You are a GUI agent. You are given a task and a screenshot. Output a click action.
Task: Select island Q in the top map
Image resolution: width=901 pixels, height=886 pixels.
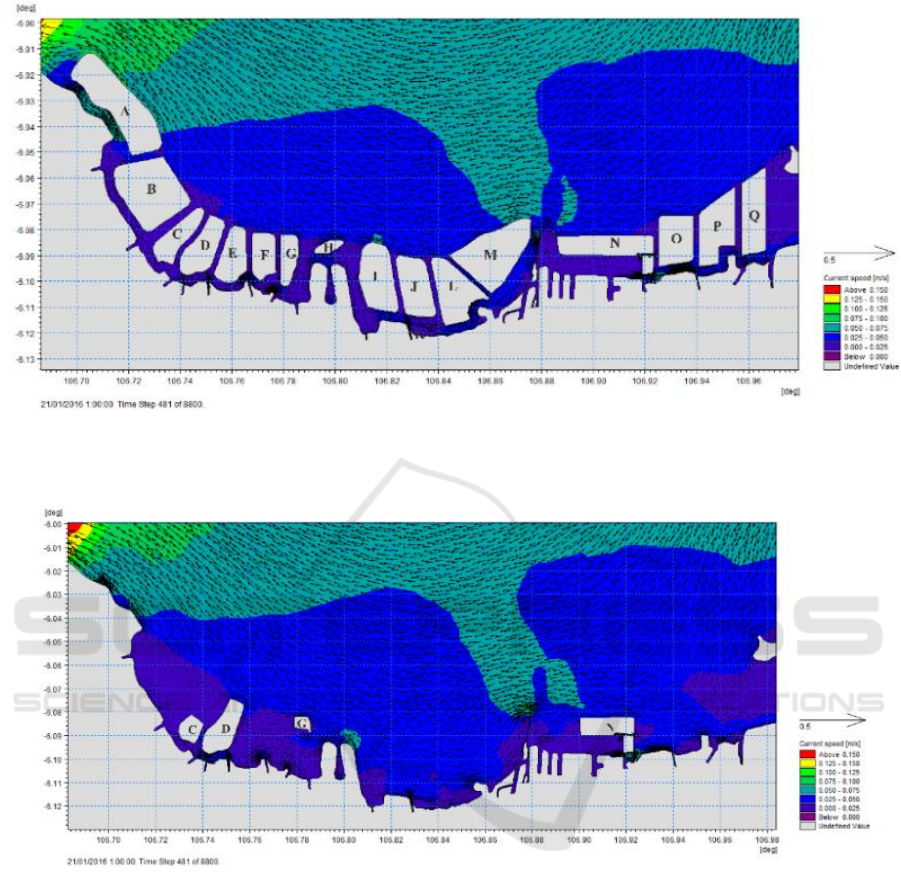(754, 214)
